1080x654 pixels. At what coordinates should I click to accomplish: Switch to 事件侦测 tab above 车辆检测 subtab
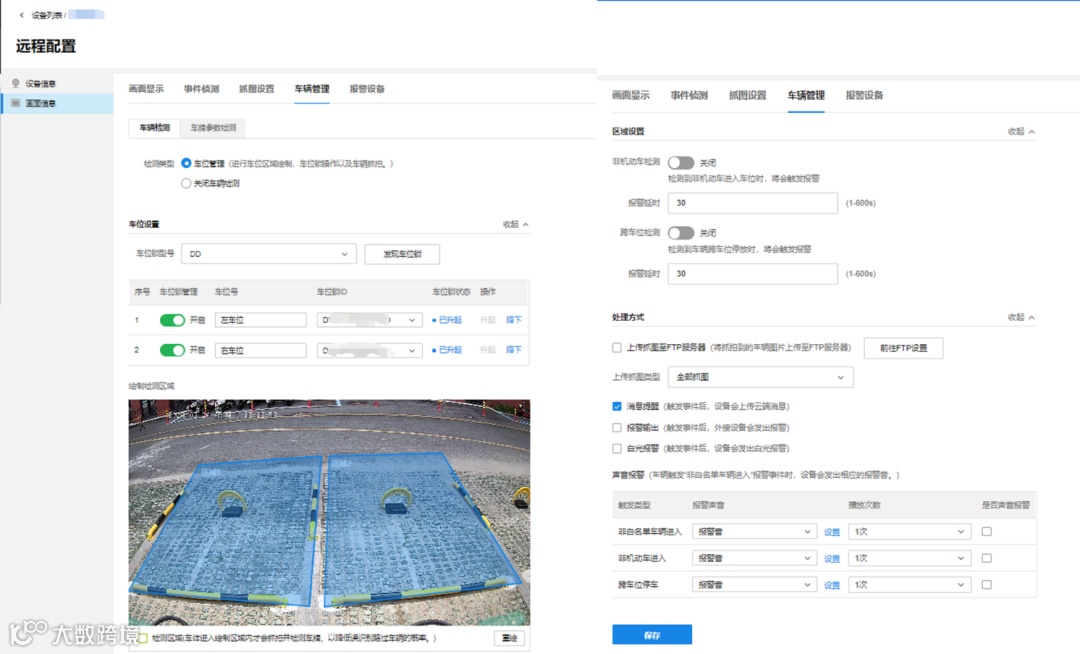(x=201, y=89)
